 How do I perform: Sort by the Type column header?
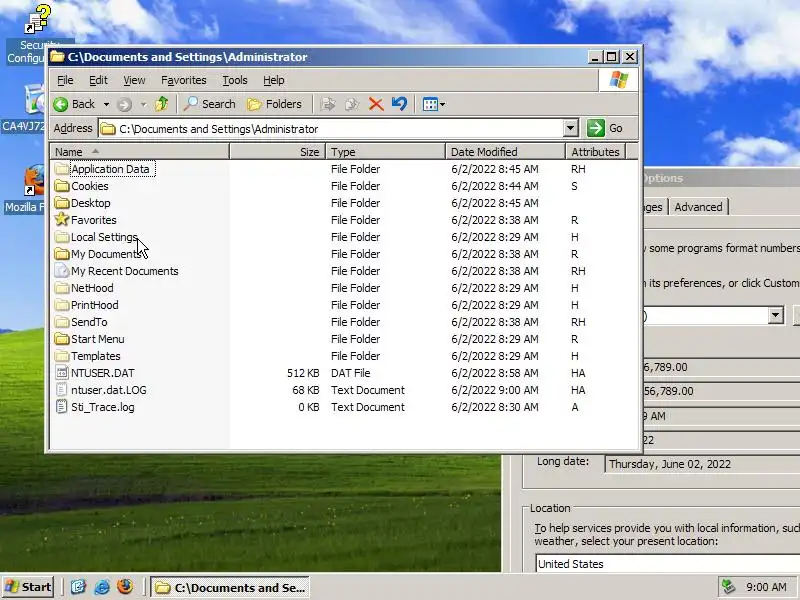coord(386,152)
